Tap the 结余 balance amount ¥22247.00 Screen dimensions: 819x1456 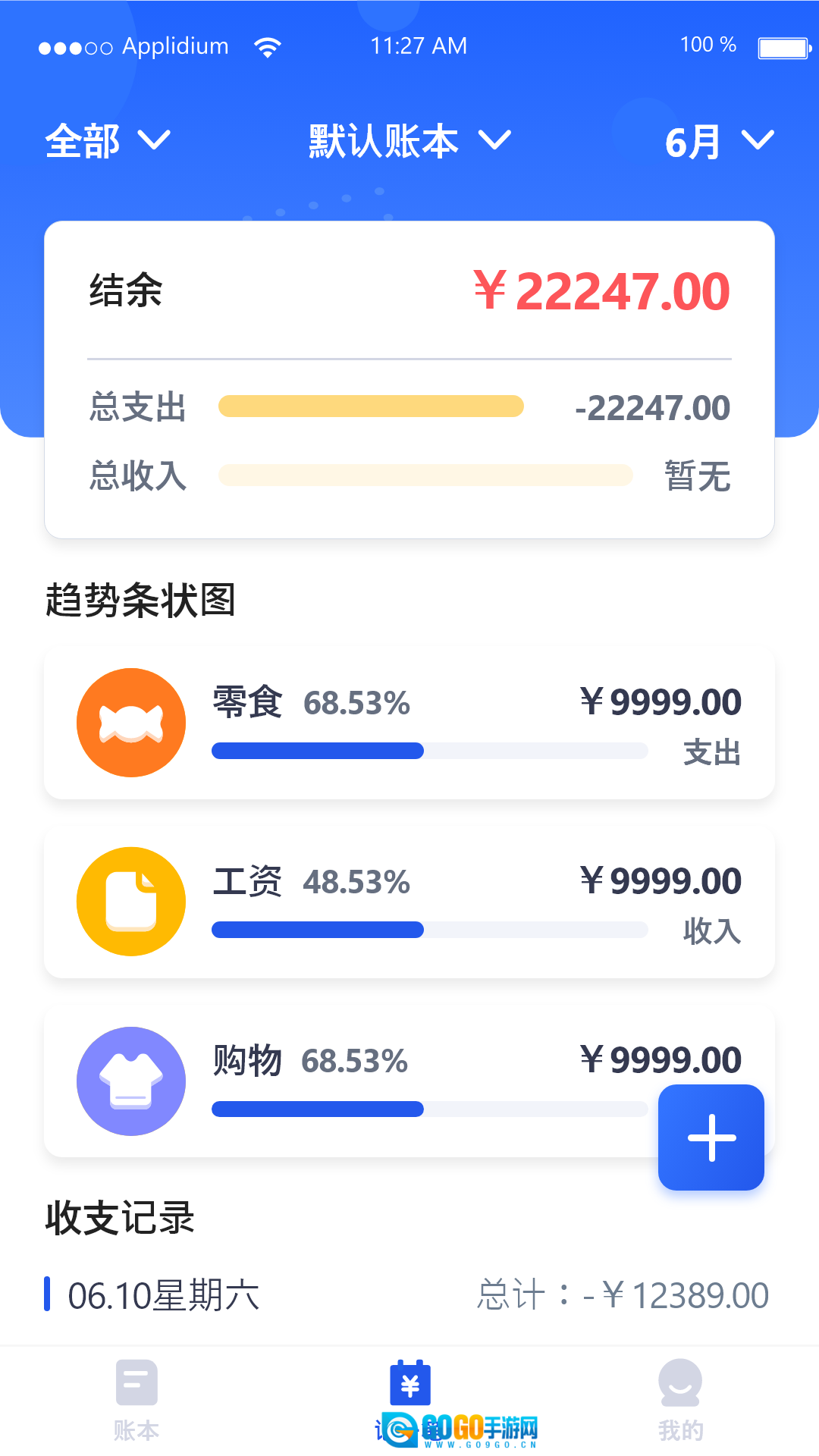point(601,291)
